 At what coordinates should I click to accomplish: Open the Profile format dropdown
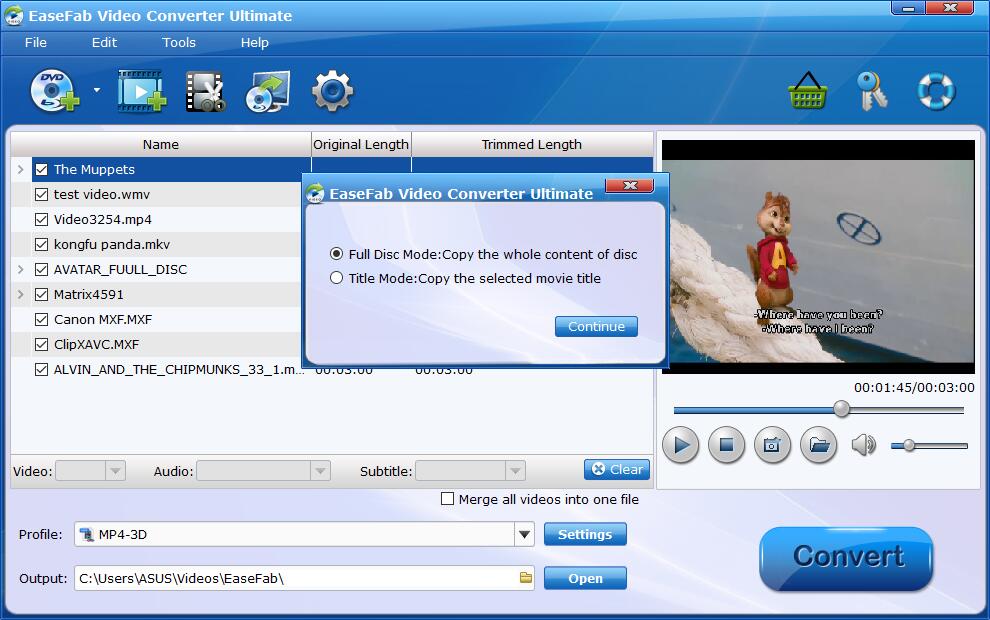click(x=525, y=535)
